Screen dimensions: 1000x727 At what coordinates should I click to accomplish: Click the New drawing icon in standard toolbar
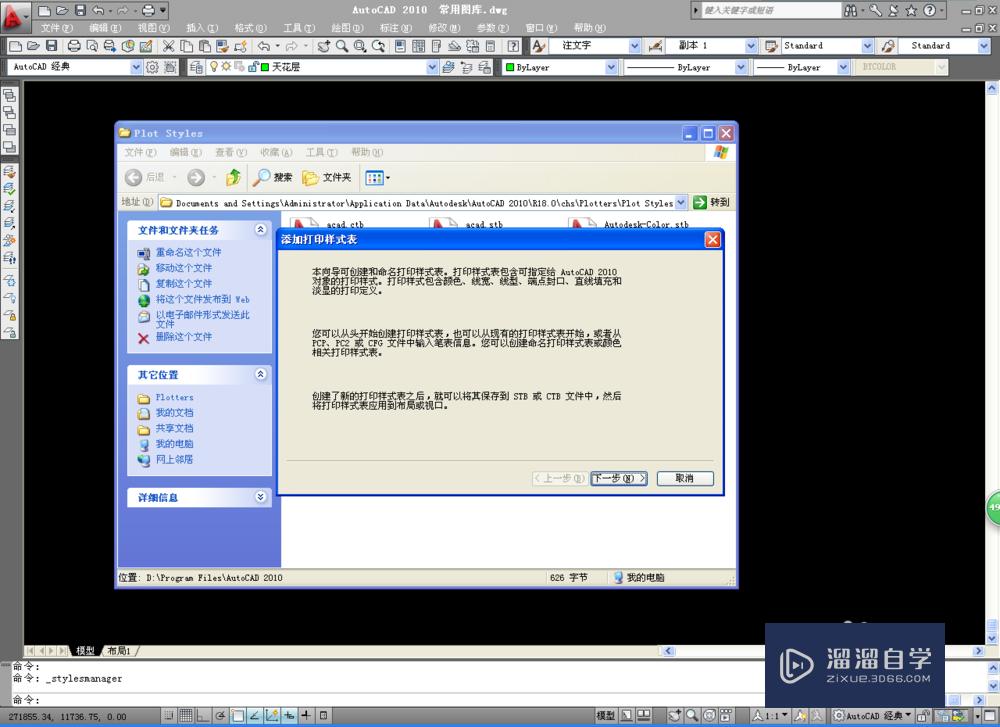click(x=15, y=46)
